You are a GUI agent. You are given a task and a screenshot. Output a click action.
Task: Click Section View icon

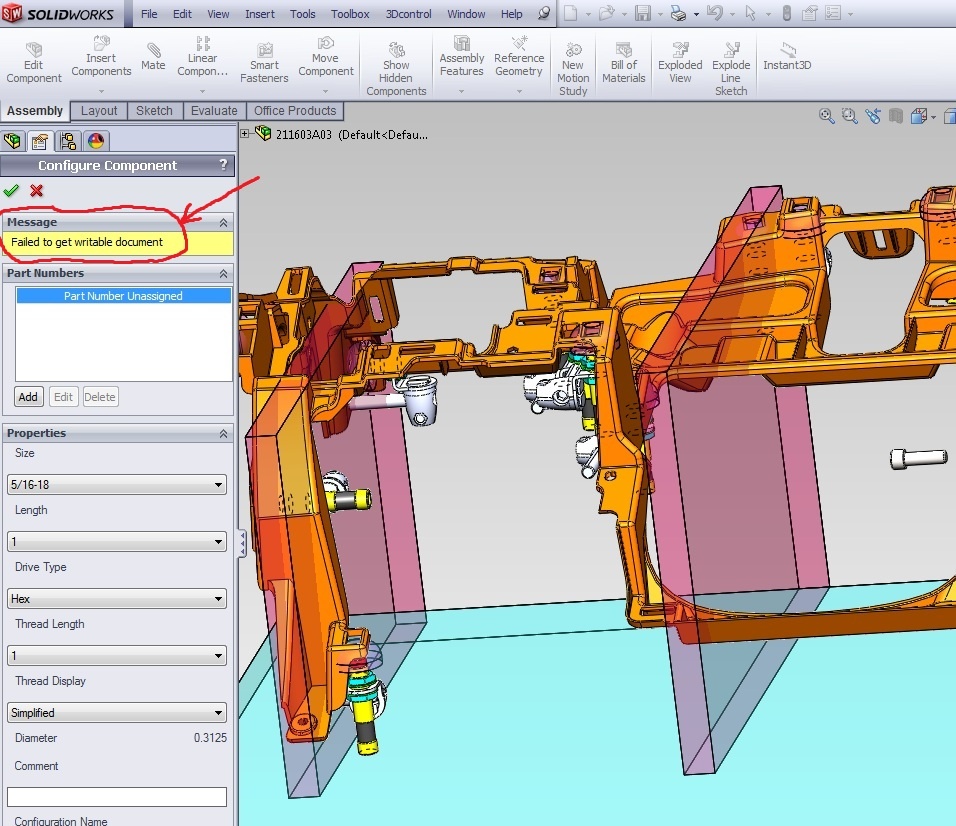click(896, 116)
